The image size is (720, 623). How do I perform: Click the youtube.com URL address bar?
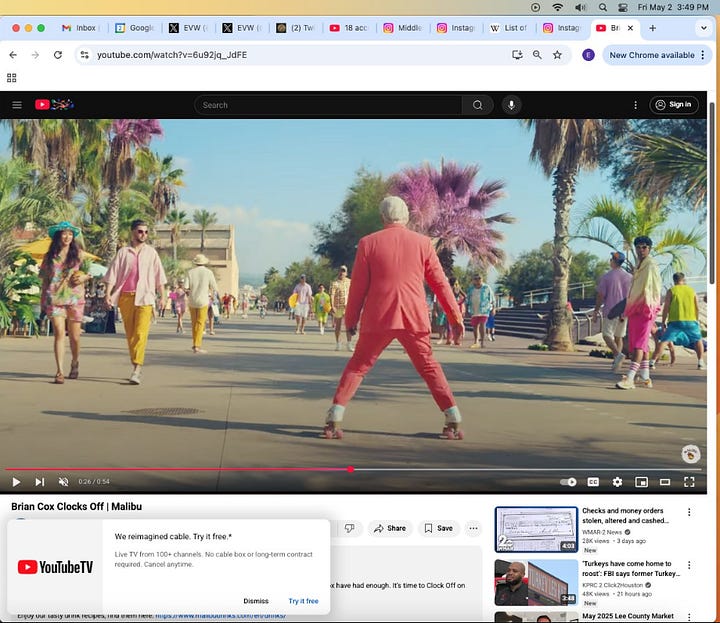(x=172, y=55)
